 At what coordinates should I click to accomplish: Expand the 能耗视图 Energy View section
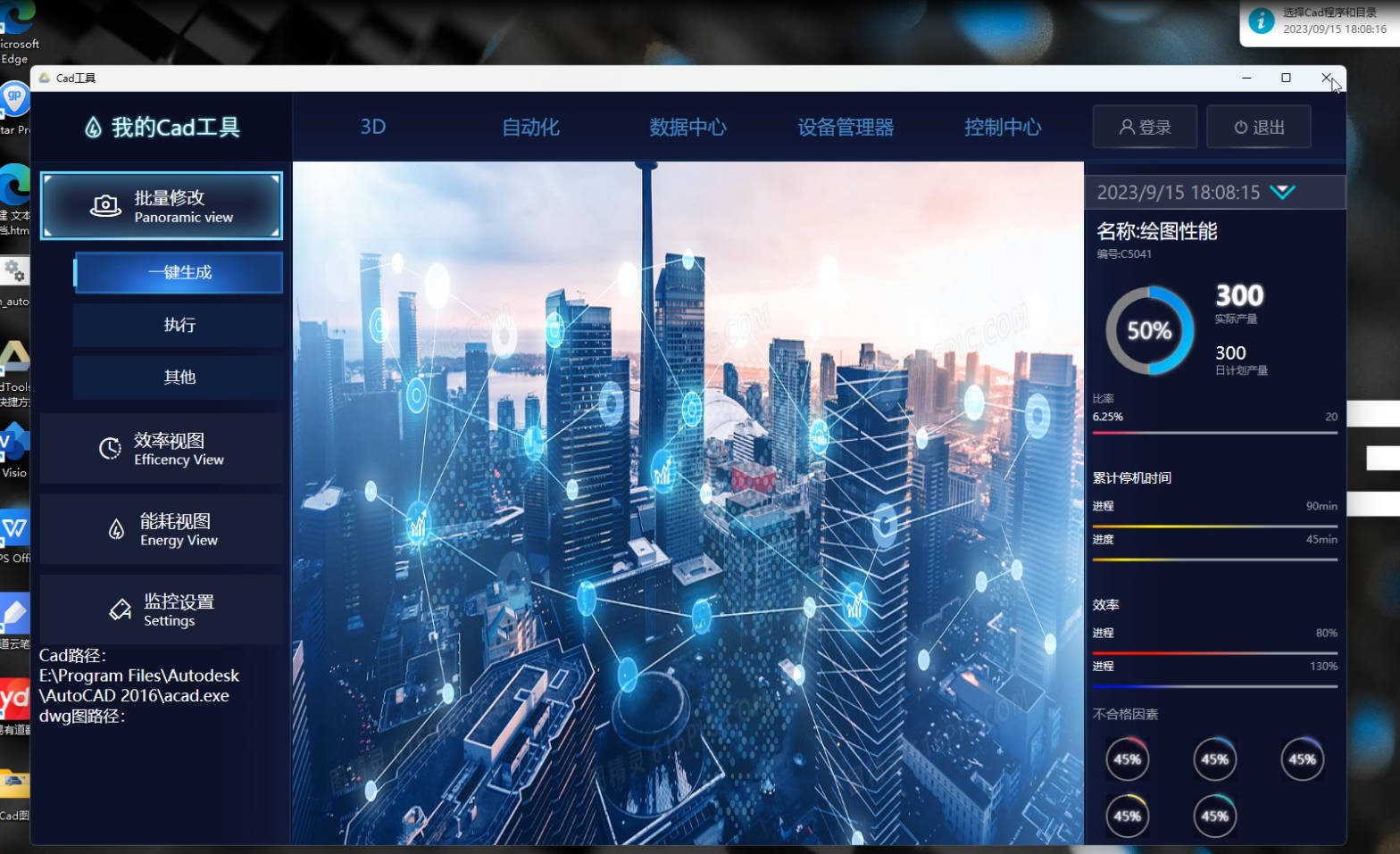pos(162,529)
